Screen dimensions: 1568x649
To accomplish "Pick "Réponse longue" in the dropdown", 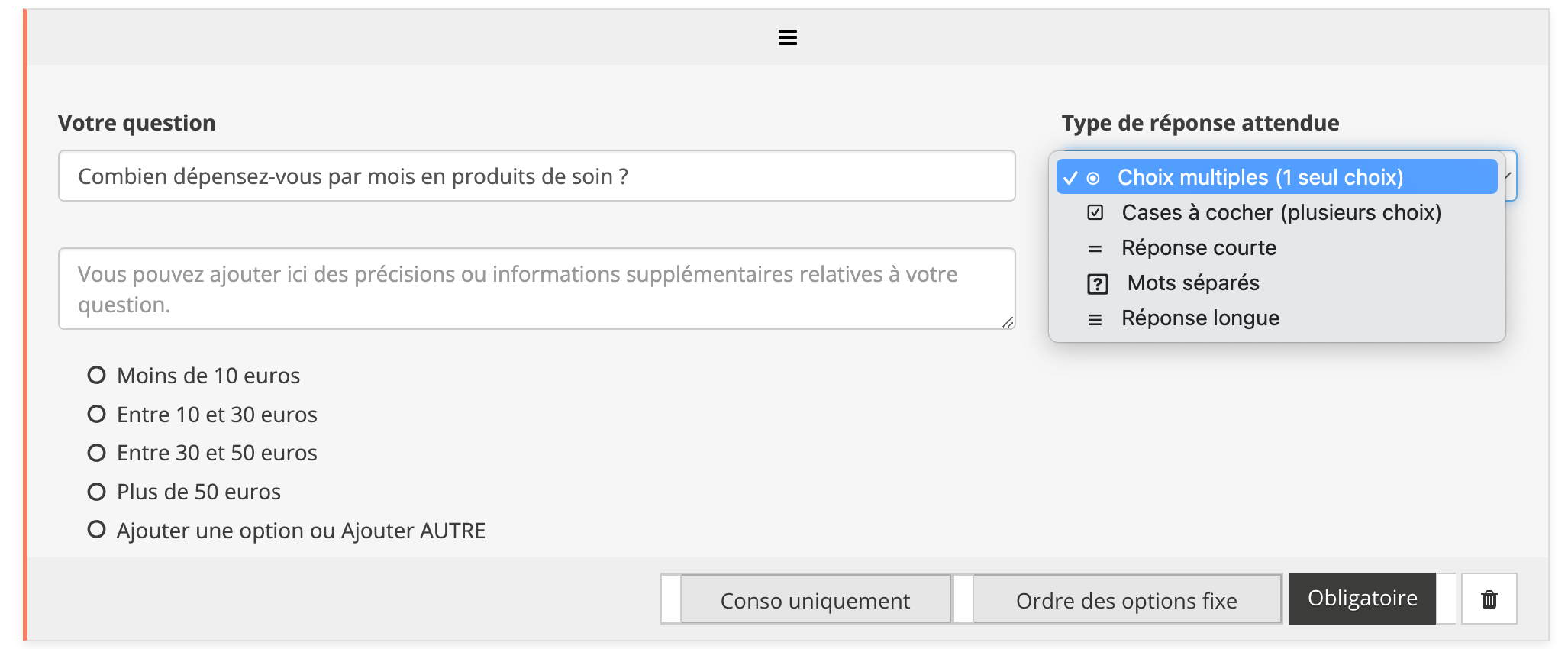I will (x=1200, y=318).
